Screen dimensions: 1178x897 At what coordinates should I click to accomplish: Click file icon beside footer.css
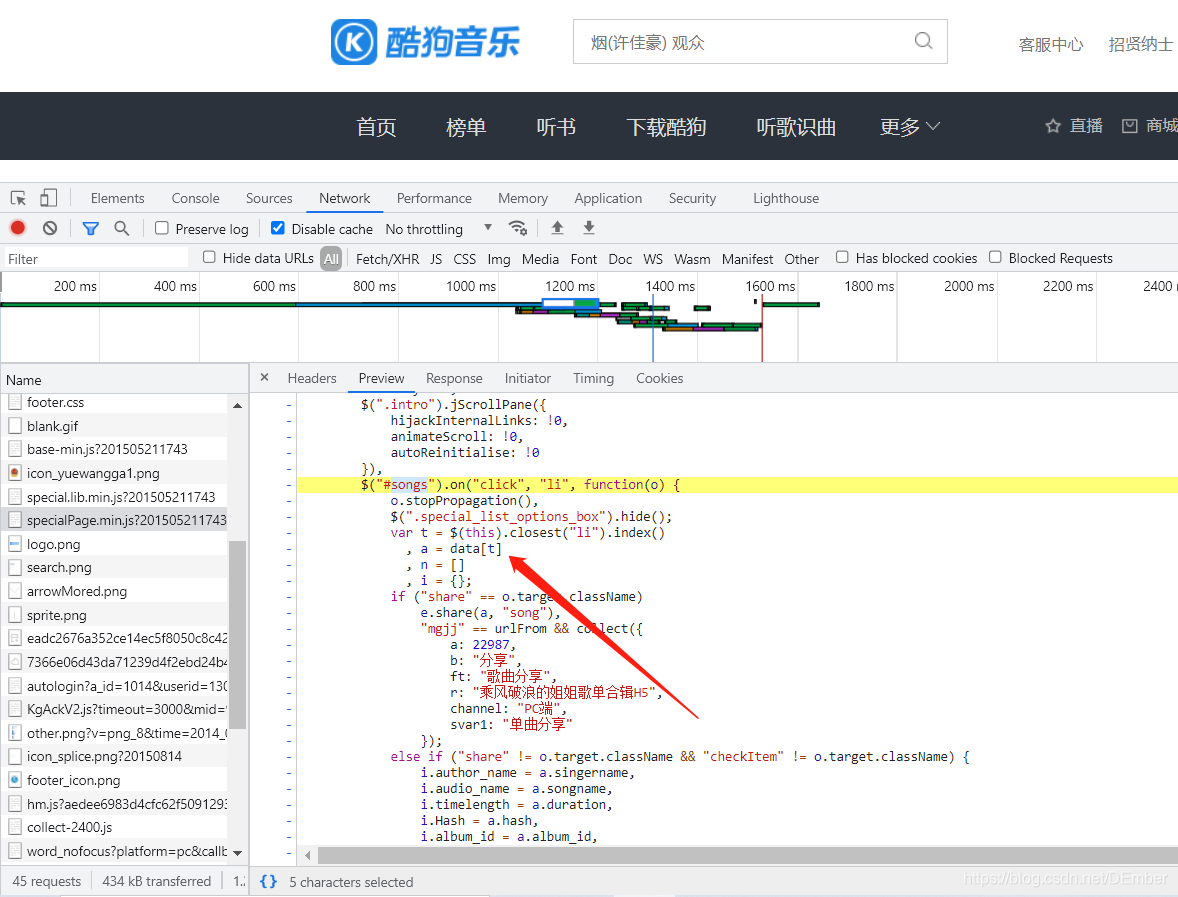(14, 403)
